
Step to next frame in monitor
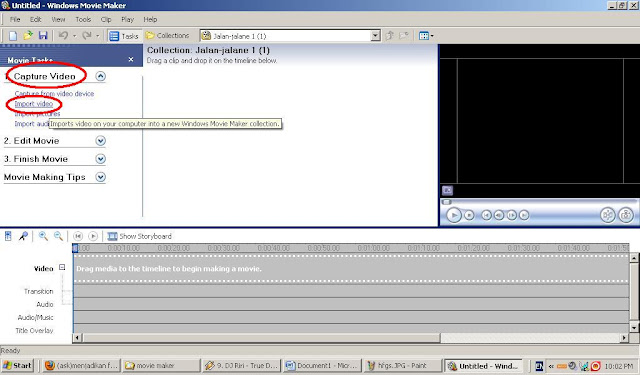click(511, 215)
